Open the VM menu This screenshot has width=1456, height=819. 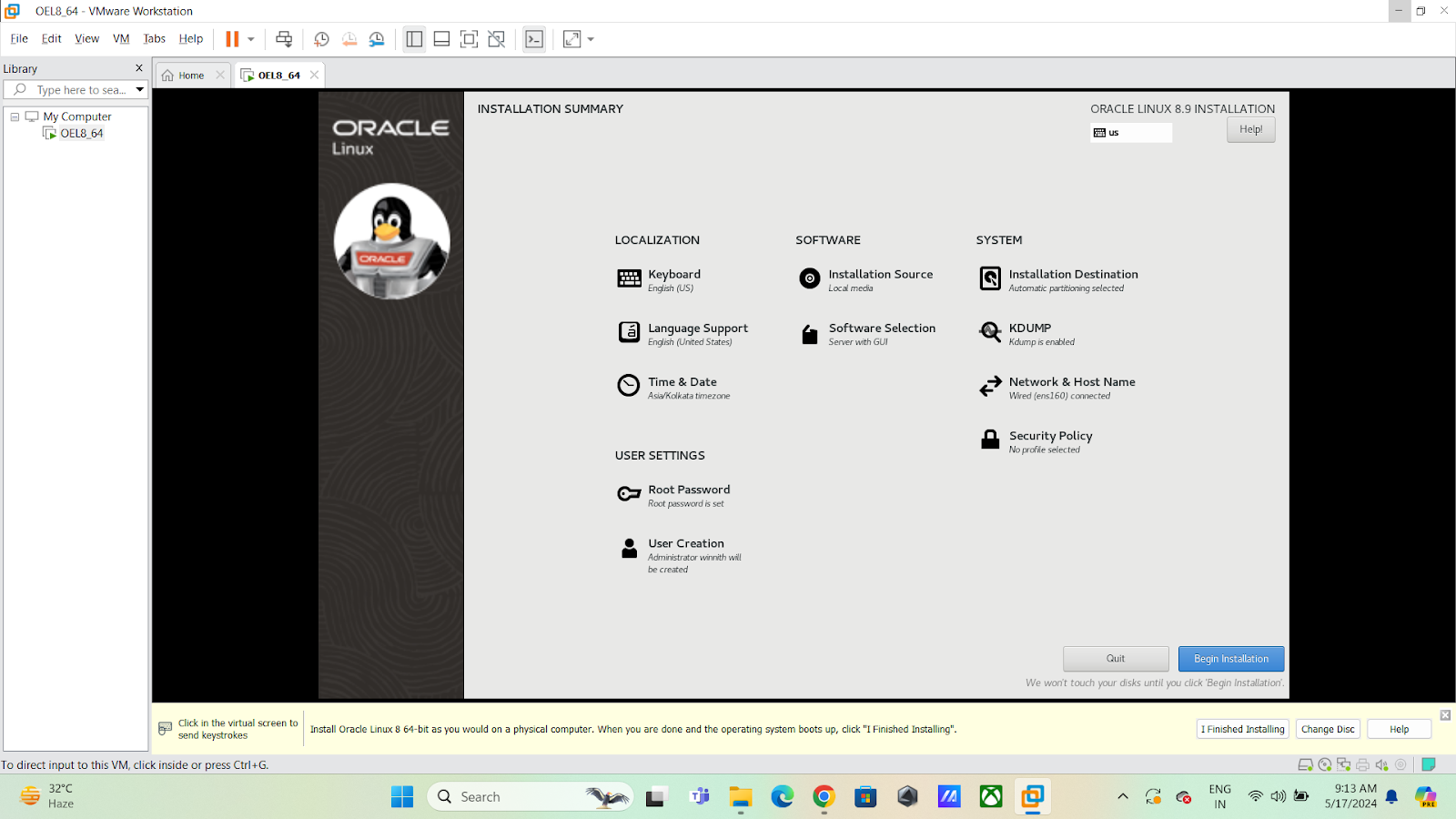(121, 39)
